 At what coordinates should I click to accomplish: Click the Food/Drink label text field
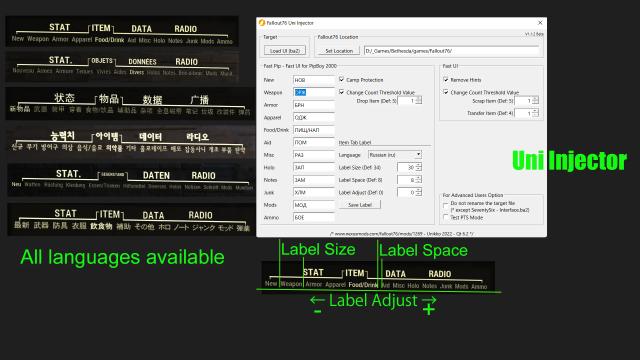coord(313,130)
